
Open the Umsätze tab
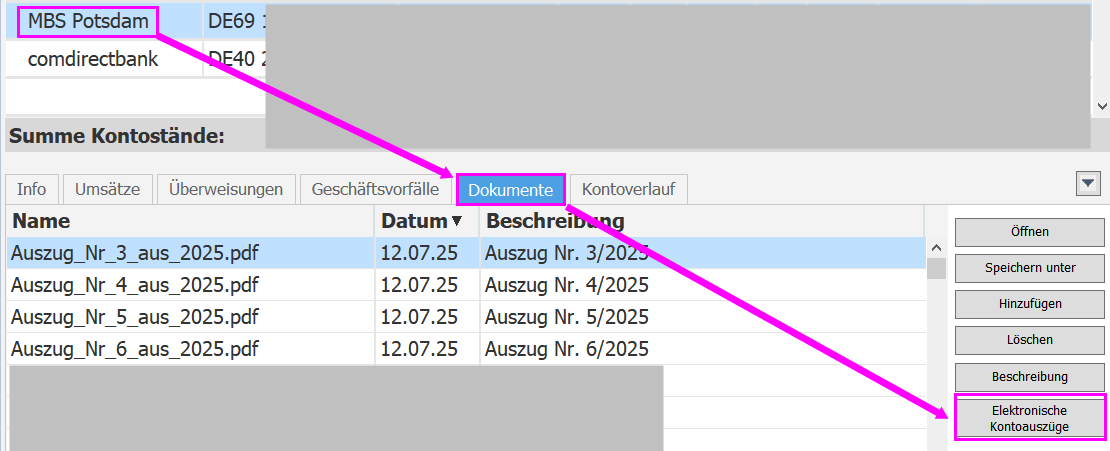107,189
